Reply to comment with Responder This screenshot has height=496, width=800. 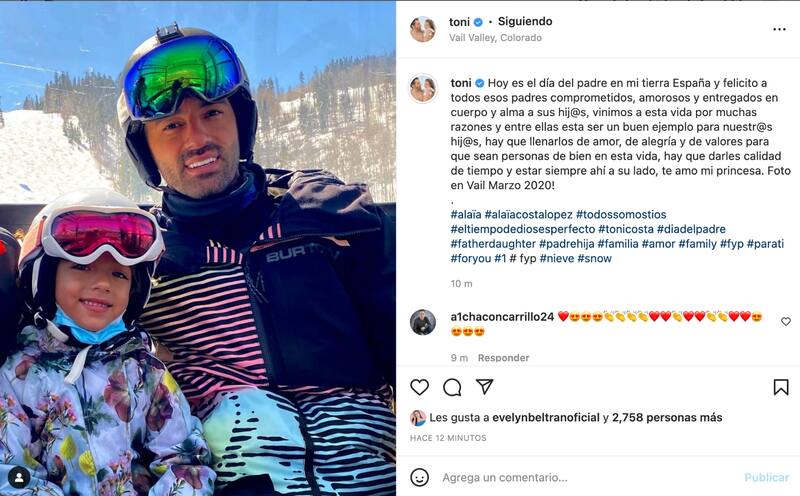click(503, 358)
